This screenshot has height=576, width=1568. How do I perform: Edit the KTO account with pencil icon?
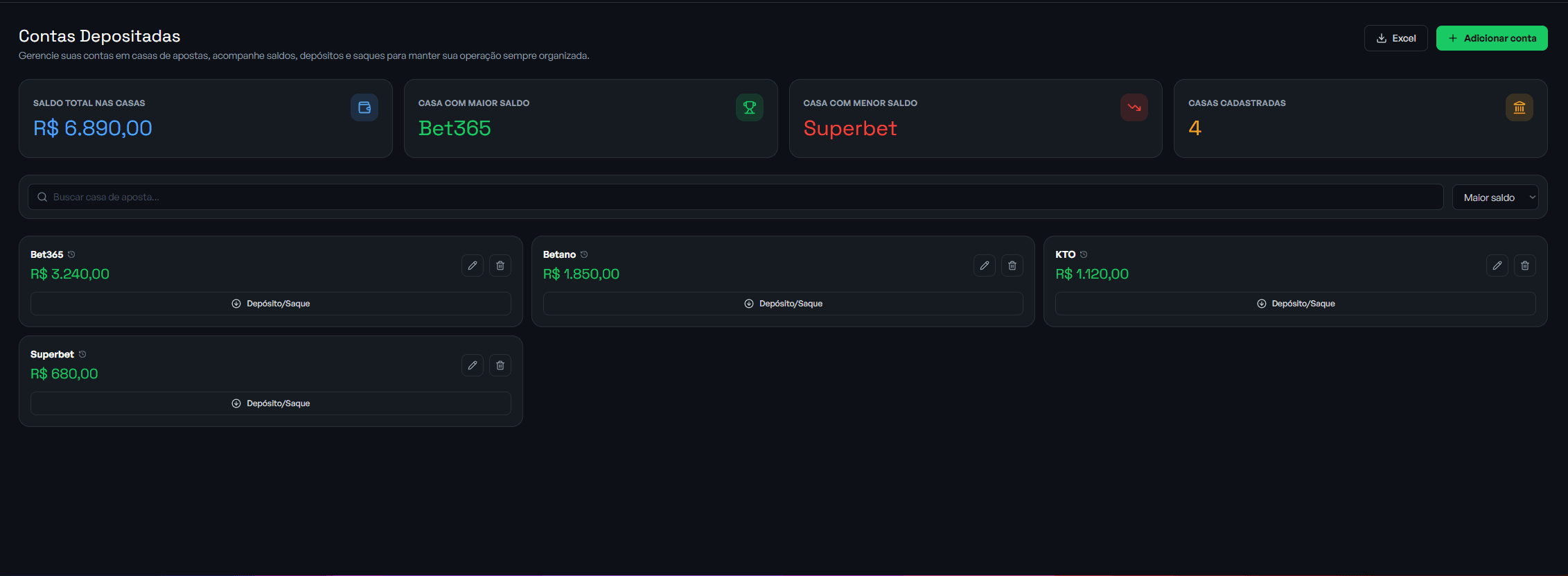click(x=1497, y=265)
